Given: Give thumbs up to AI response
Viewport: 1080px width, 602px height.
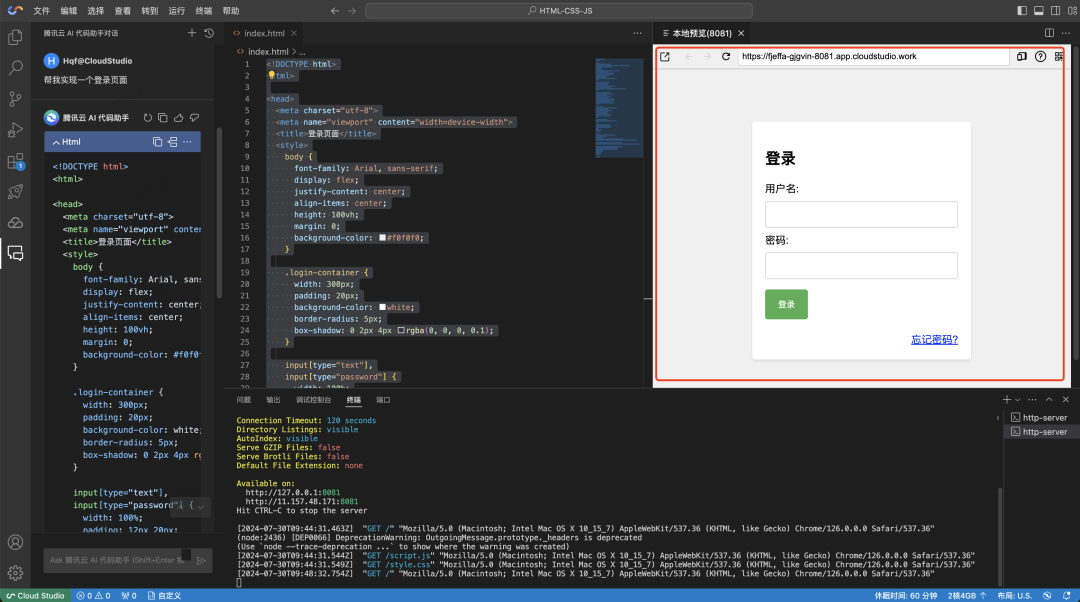Looking at the screenshot, I should [178, 118].
